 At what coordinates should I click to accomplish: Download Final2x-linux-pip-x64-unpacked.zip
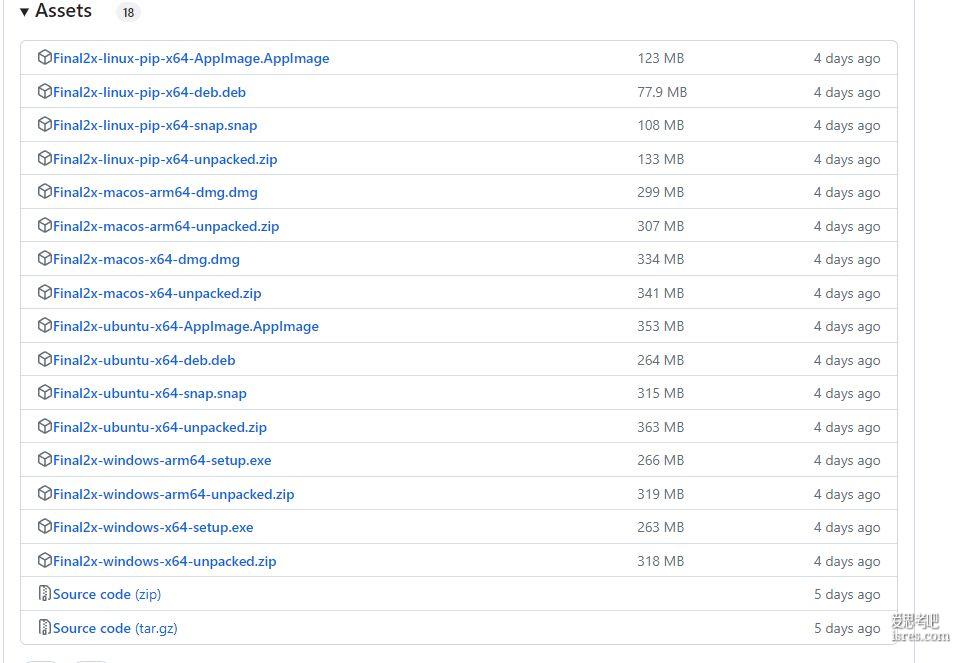165,160
